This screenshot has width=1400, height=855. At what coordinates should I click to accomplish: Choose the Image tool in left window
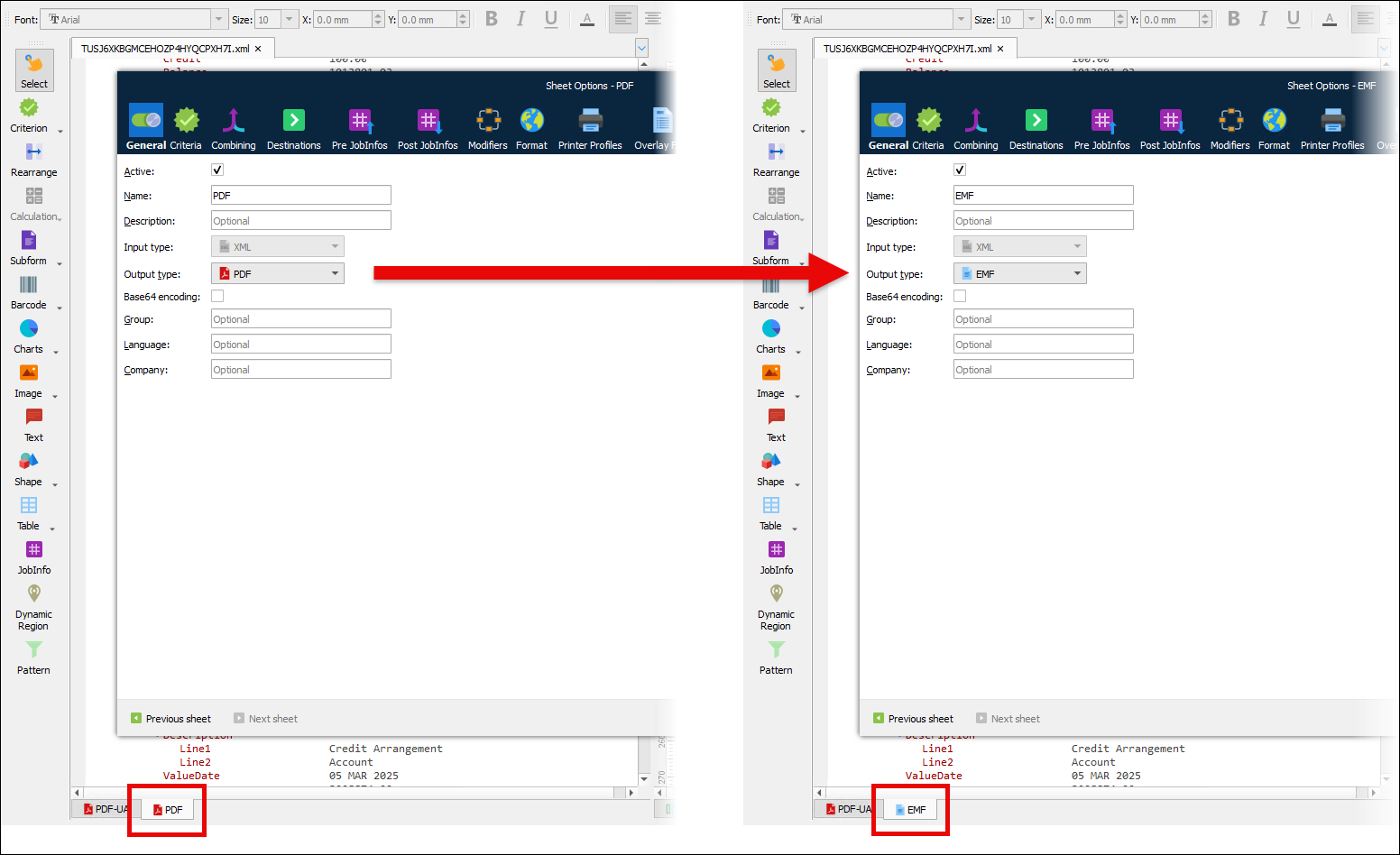coord(29,381)
